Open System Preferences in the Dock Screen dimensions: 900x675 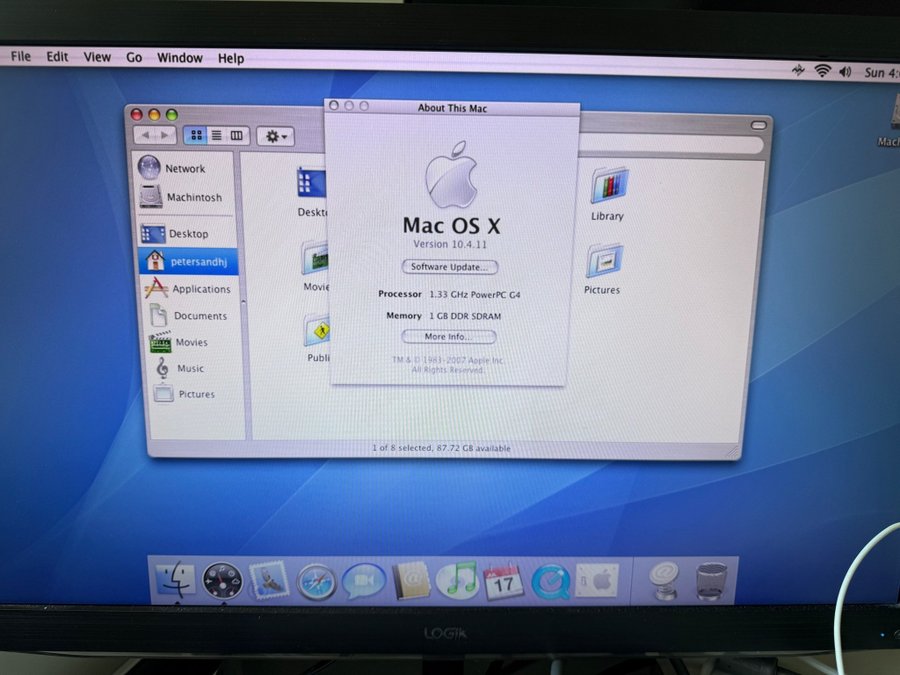[597, 580]
